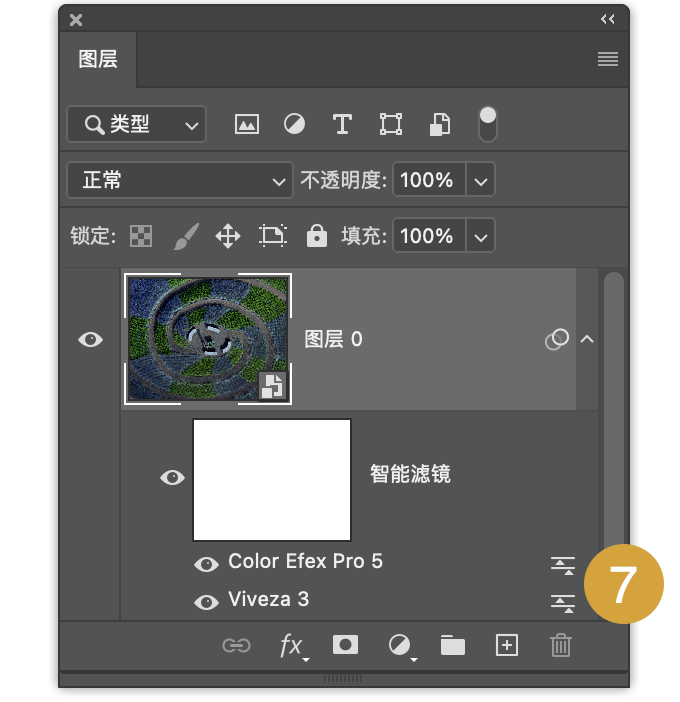This screenshot has height=702, width=680.
Task: Lock all with the padlock icon
Action: point(316,235)
